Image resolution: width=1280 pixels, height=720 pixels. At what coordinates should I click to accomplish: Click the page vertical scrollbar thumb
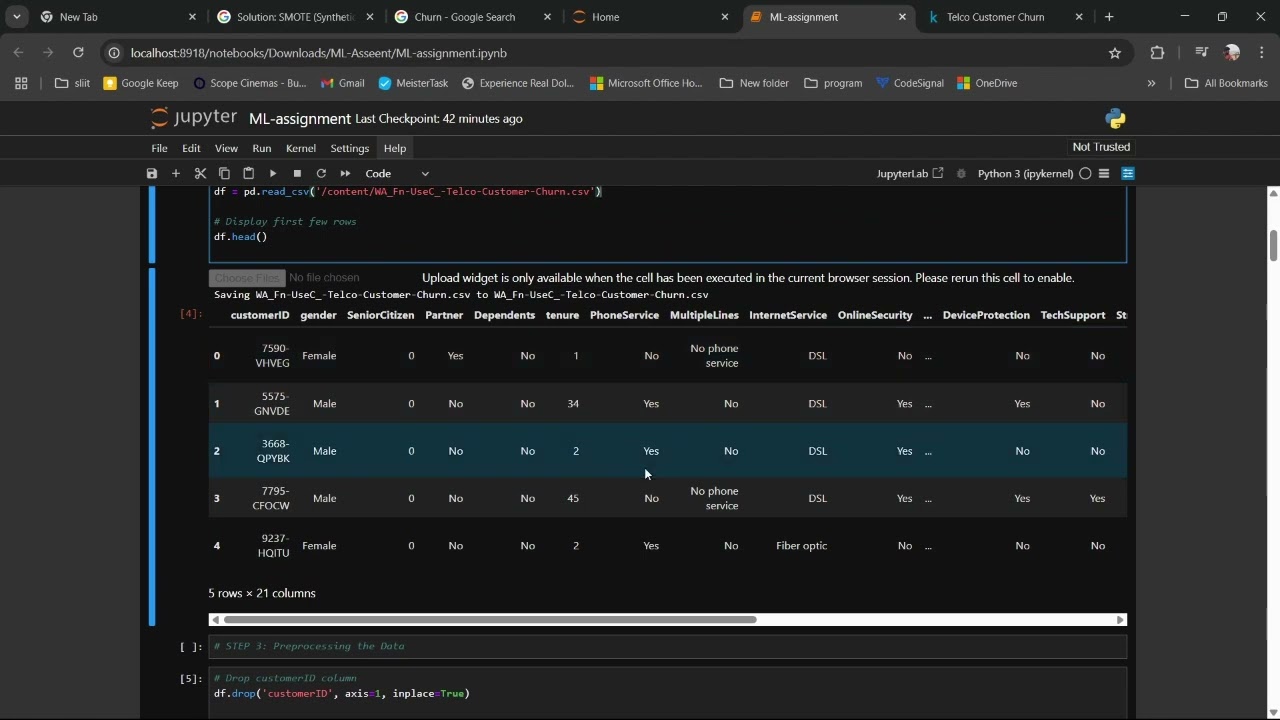click(1273, 245)
